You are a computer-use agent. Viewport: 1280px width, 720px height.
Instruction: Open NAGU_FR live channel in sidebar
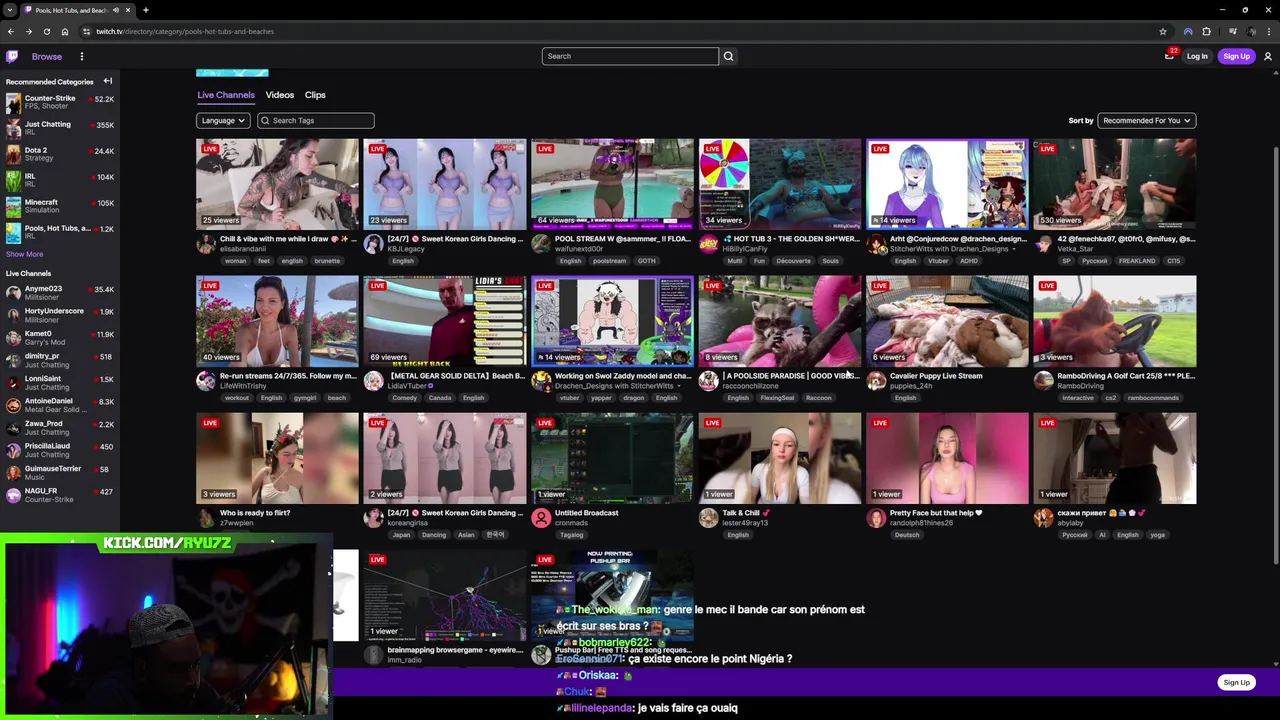60,495
